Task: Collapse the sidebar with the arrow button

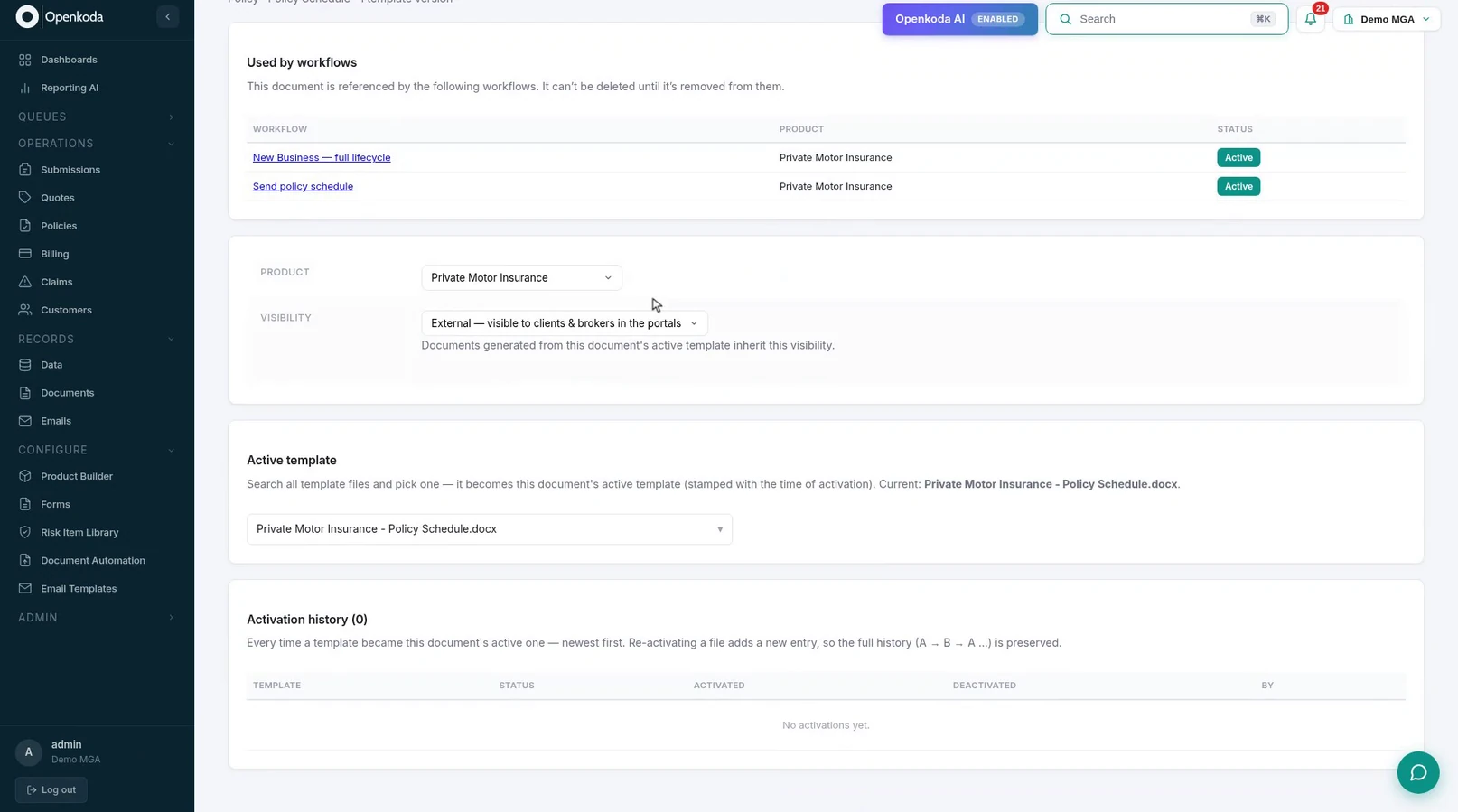Action: click(167, 16)
